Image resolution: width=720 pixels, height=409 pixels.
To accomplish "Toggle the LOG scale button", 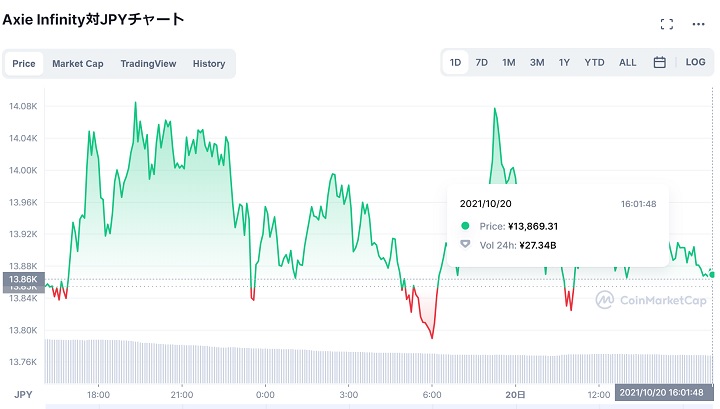I will pyautogui.click(x=695, y=62).
